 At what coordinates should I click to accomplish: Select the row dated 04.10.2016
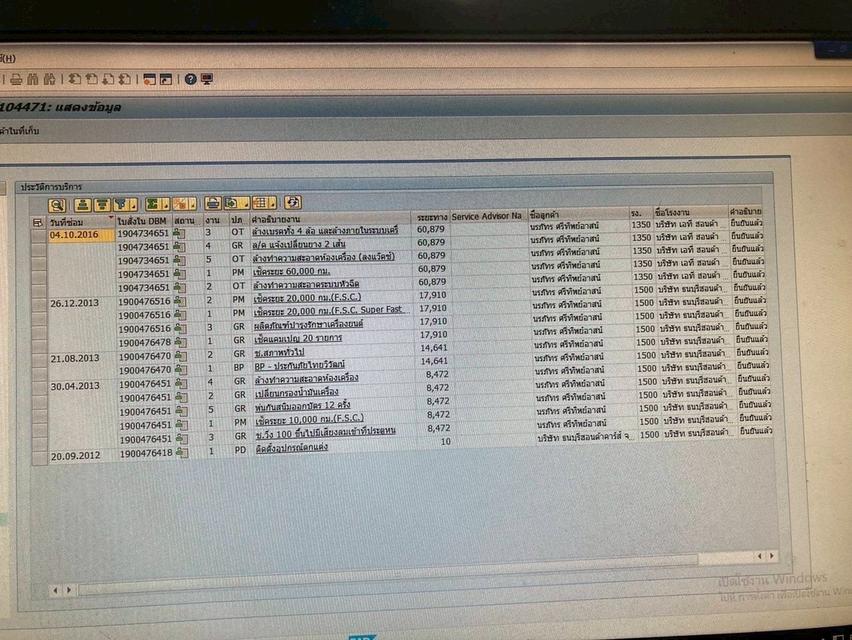pos(38,234)
